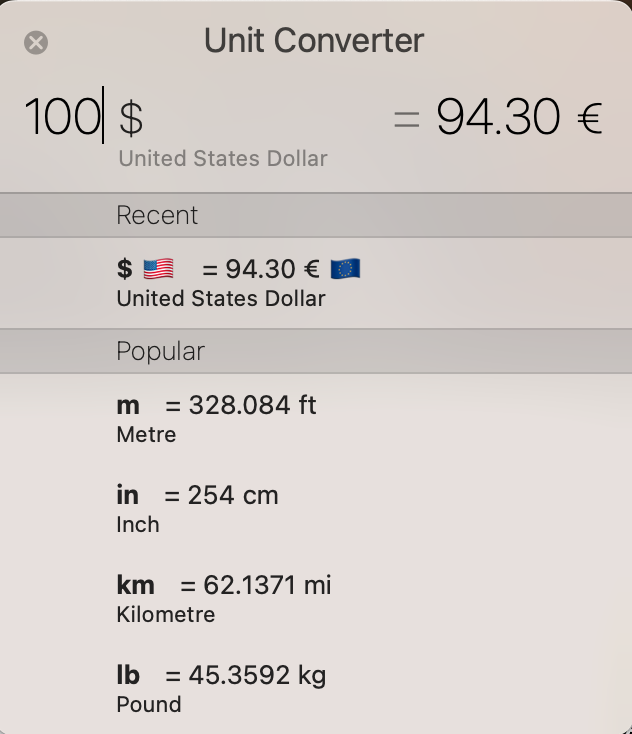Choose the Metre to feet conversion
Image resolution: width=632 pixels, height=734 pixels.
pyautogui.click(x=316, y=418)
